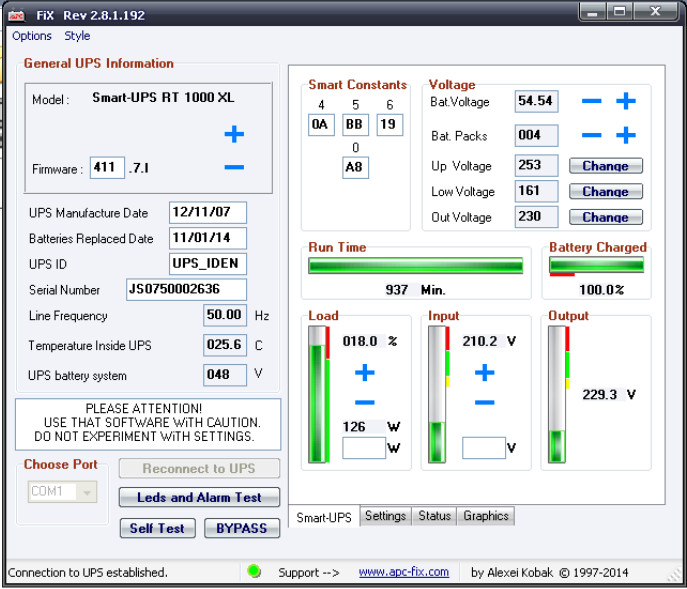Viewport: 687px width, 589px height.
Task: Click the plus icon in the Input panel
Action: click(485, 373)
